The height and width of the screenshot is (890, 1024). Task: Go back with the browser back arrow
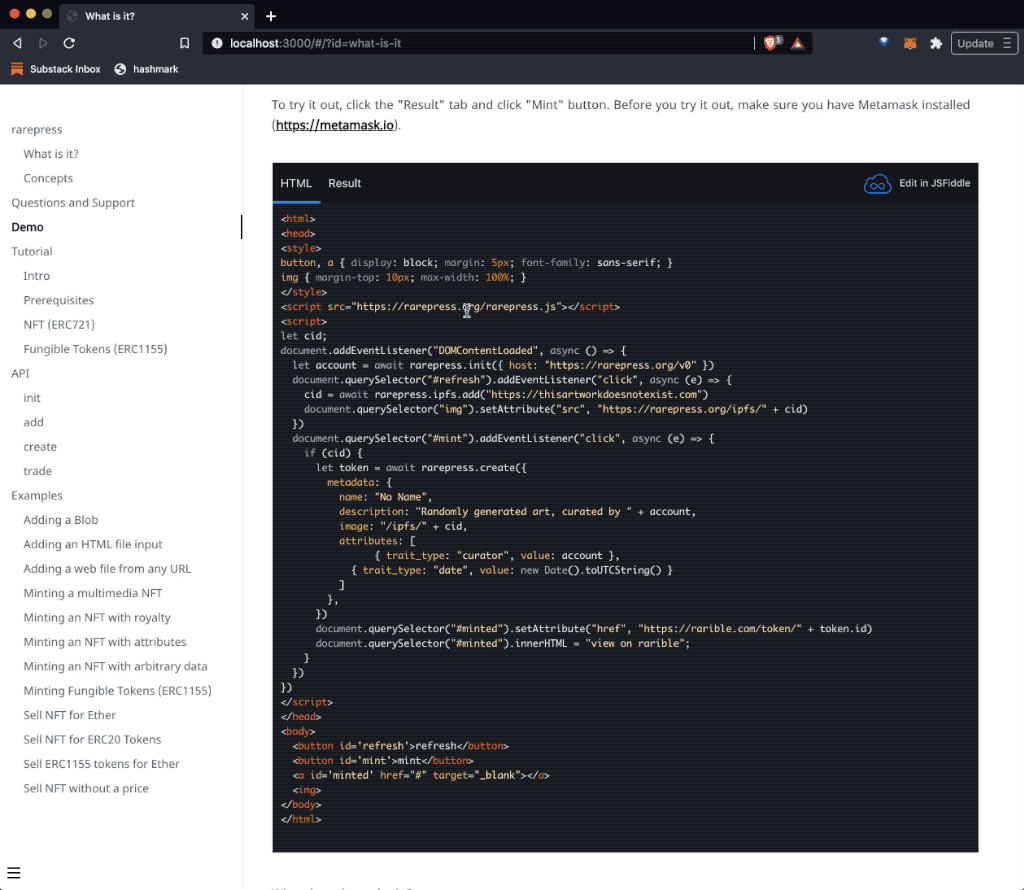18,43
